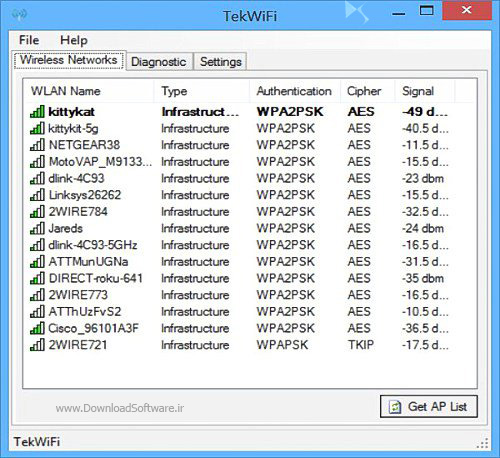Click the -23 dbm signal value
500x458 pixels.
[x=423, y=178]
